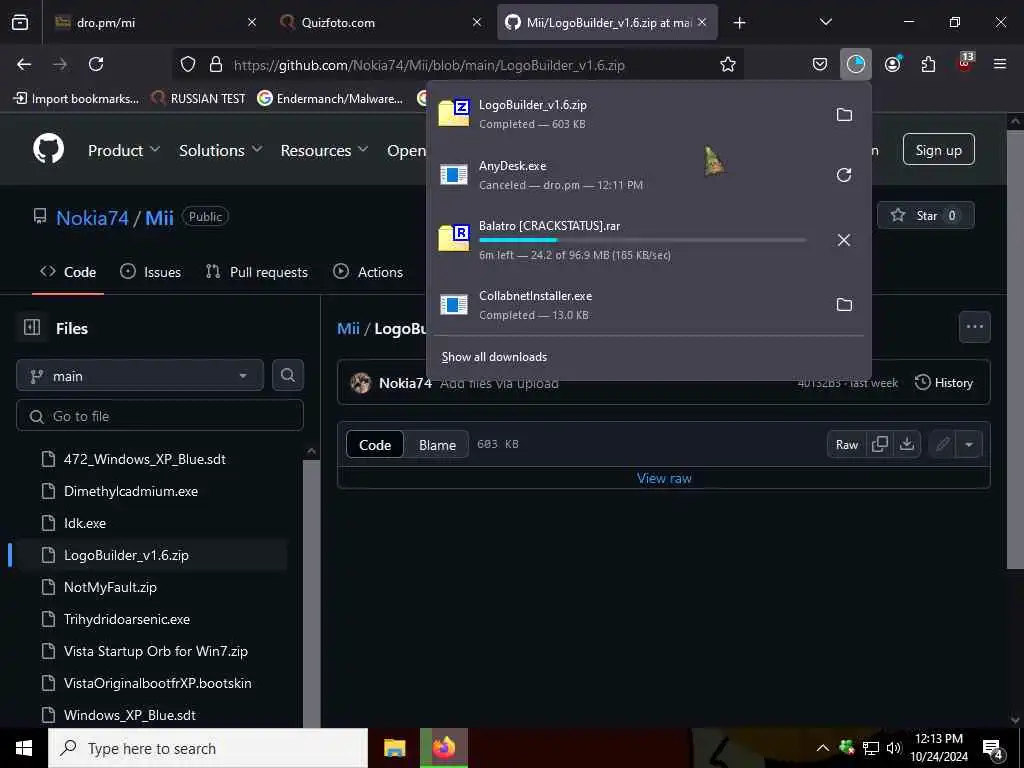Open a new tab with the plus icon

pyautogui.click(x=739, y=23)
